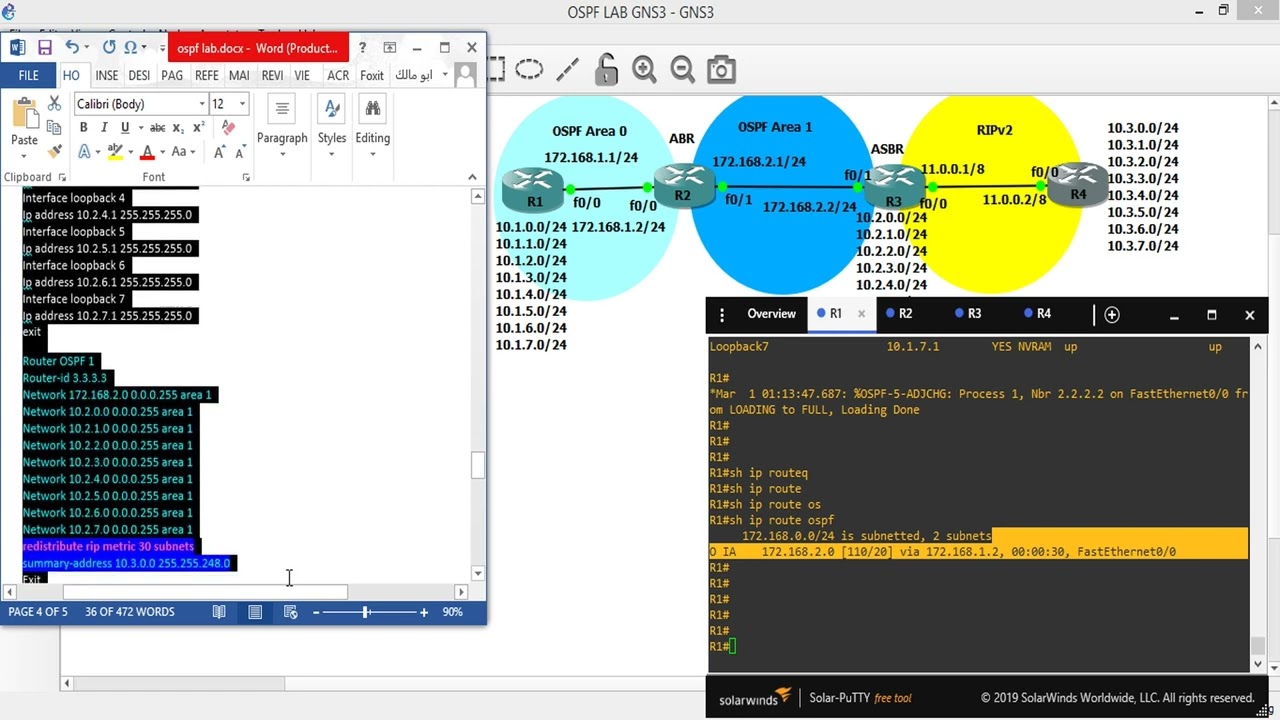Undo the last action in Word
The width and height of the screenshot is (1280, 720).
[x=71, y=48]
